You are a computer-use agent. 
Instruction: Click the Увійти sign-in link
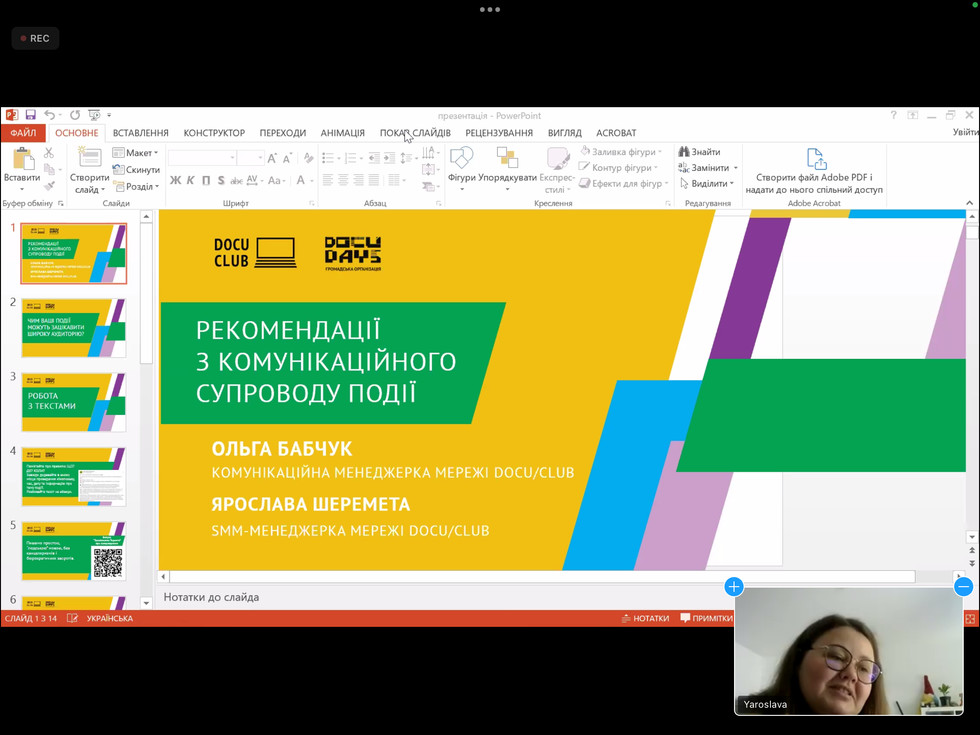(965, 132)
